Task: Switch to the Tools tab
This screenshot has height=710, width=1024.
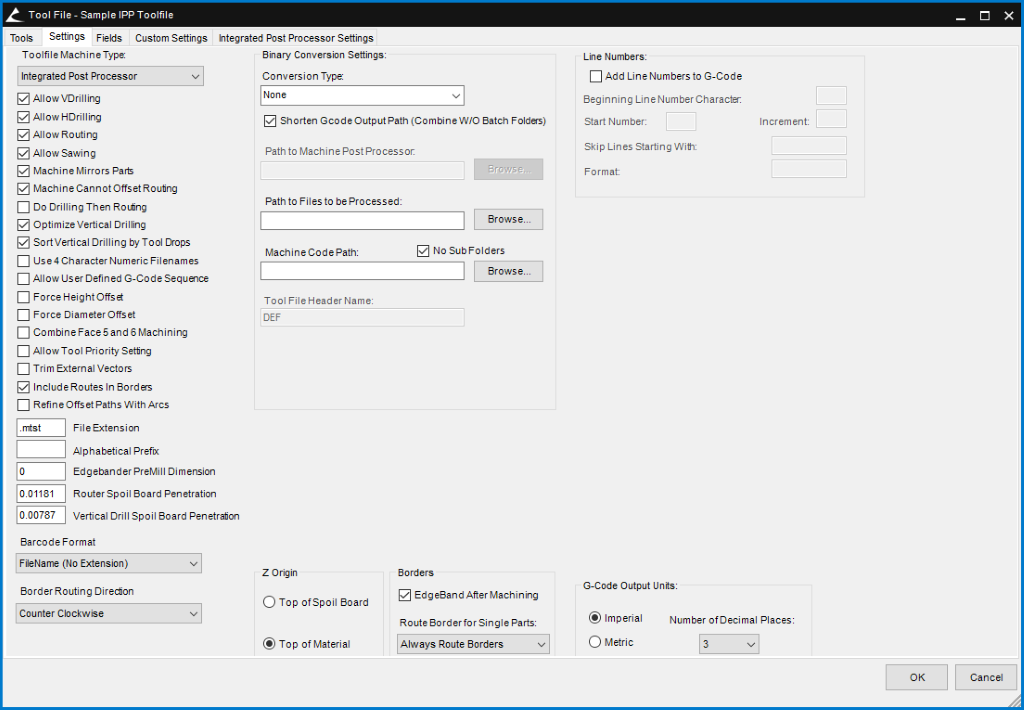Action: click(21, 37)
